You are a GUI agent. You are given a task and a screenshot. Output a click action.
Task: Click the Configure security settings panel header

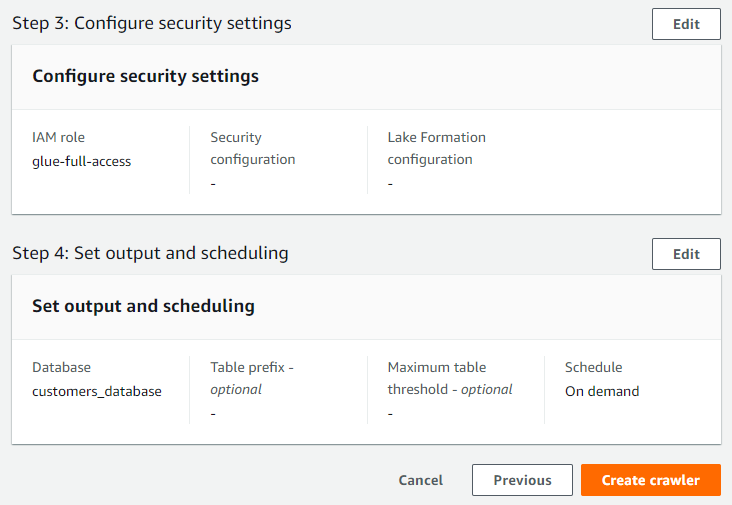click(145, 76)
